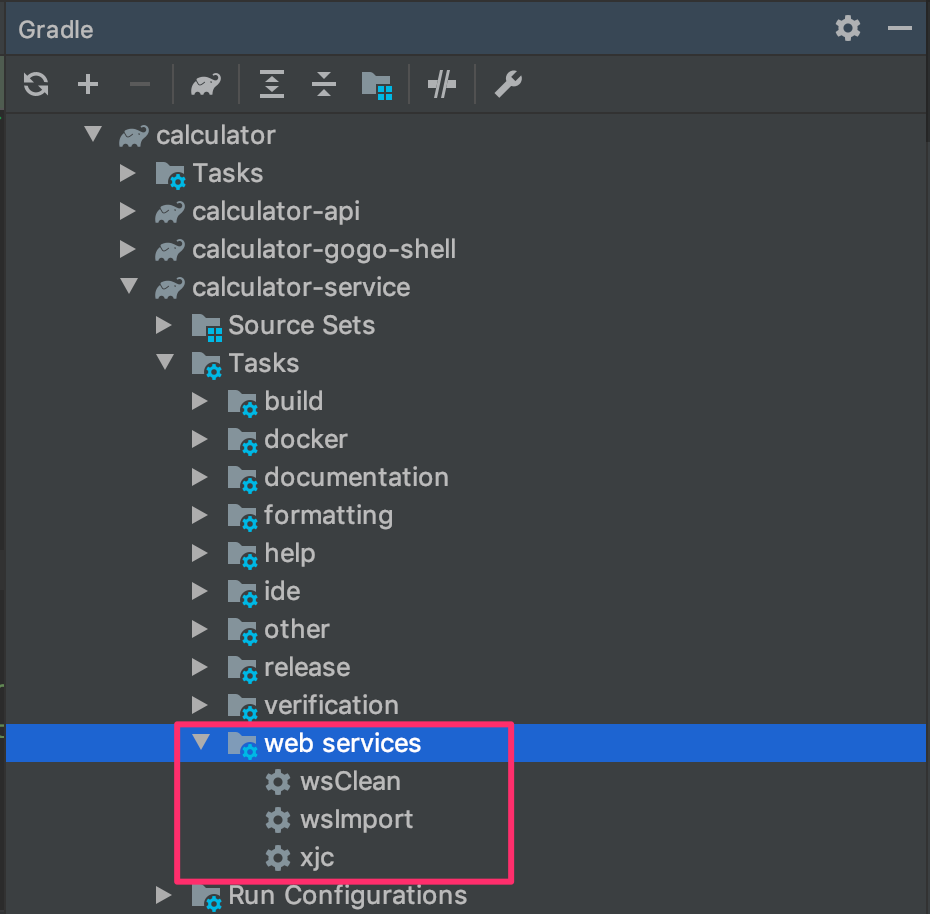Expand the calculator-api module
This screenshot has height=914, width=930.
(128, 211)
